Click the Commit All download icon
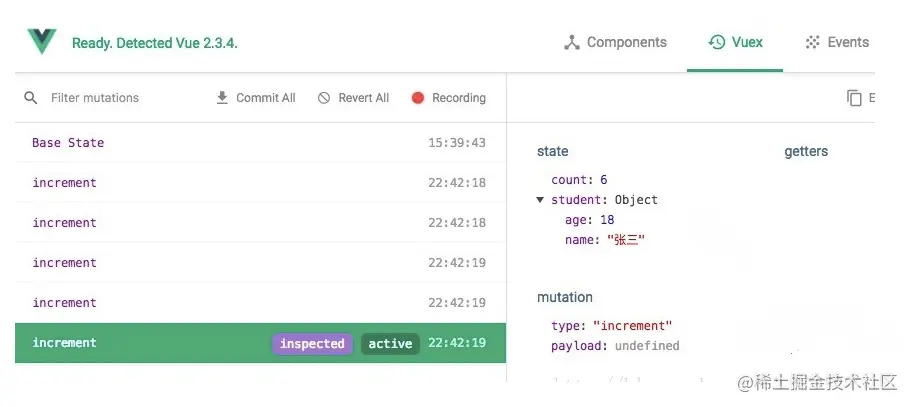This screenshot has width=912, height=407. [x=222, y=98]
